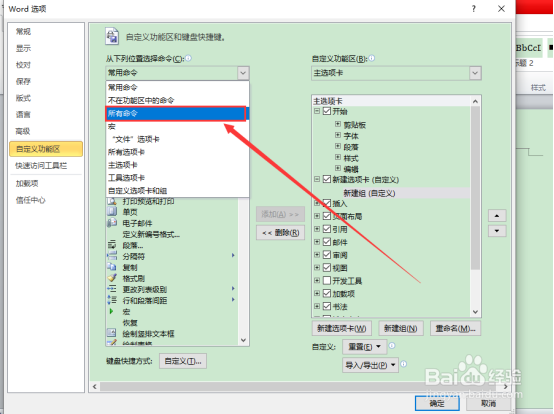
Task: Select the 行和段落间距 command icon
Action: [x=112, y=300]
